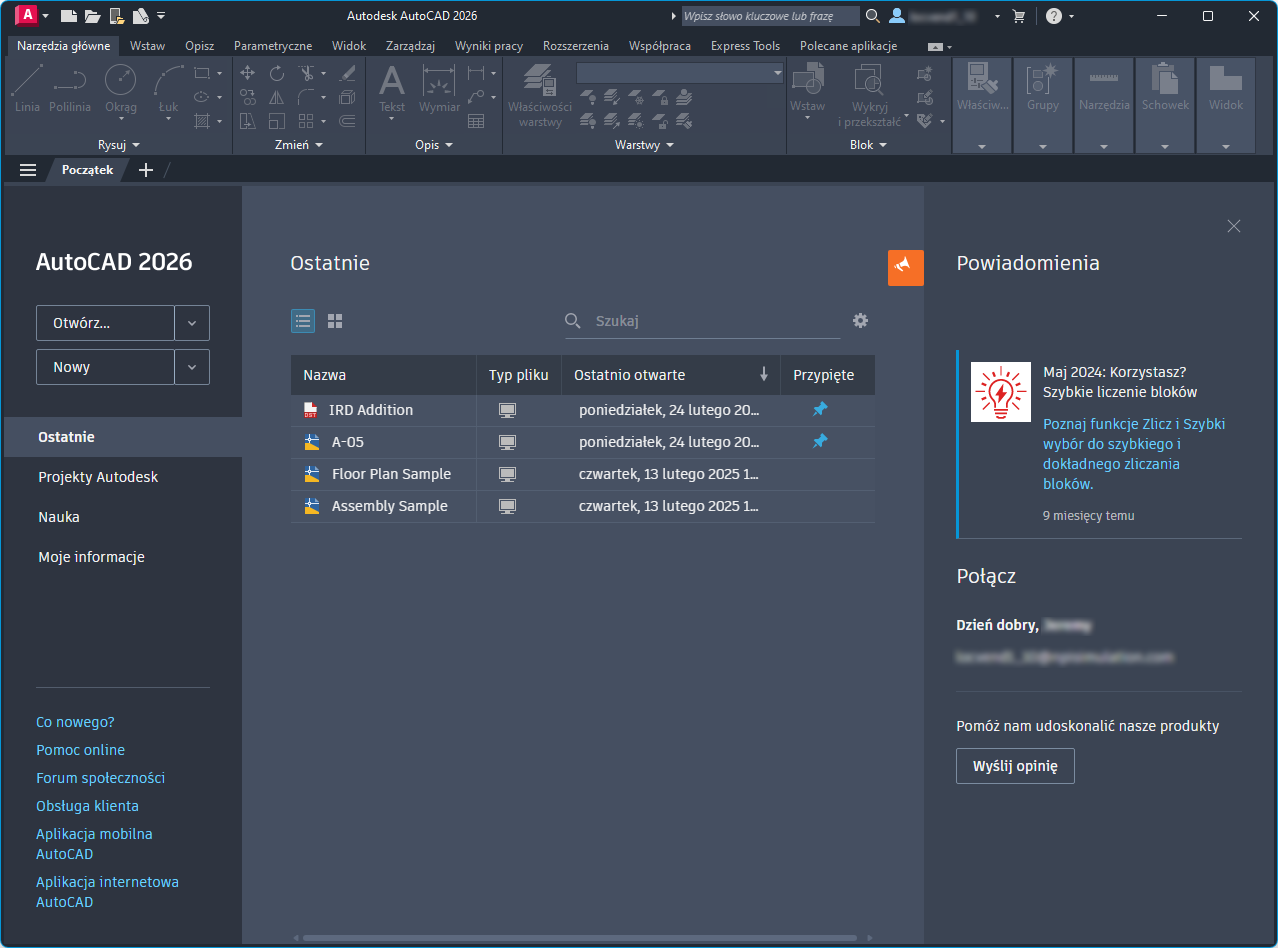Viewport: 1278px width, 948px height.
Task: Open the Co nowego? link
Action: (75, 722)
